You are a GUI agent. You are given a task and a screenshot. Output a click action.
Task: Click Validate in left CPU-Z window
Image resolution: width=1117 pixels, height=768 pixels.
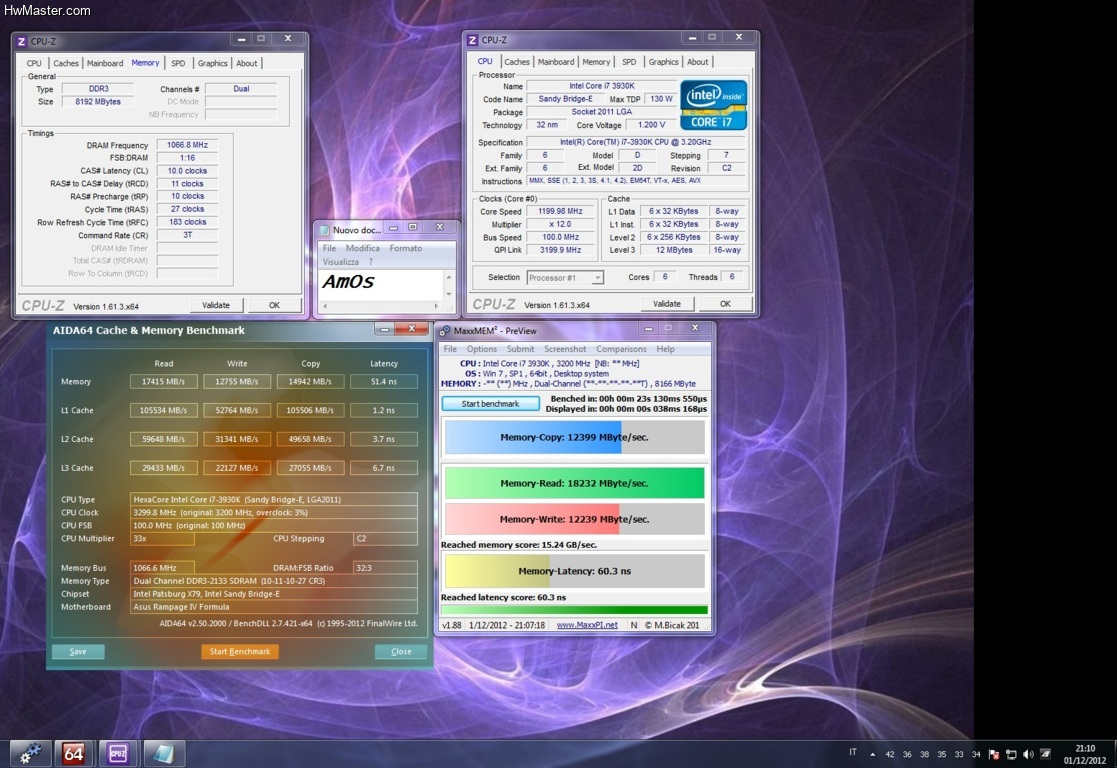[216, 305]
